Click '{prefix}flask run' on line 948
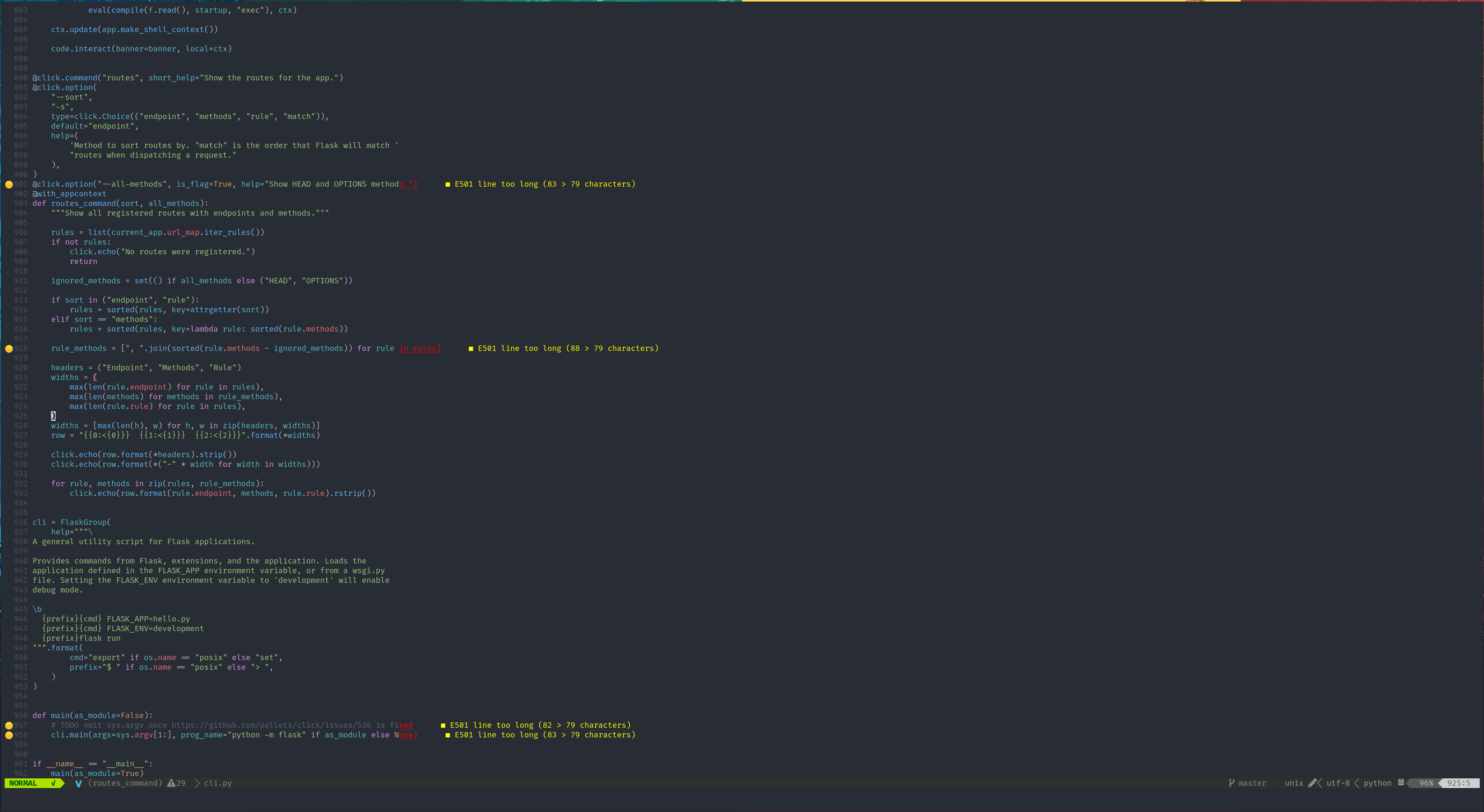1484x812 pixels. click(x=81, y=638)
